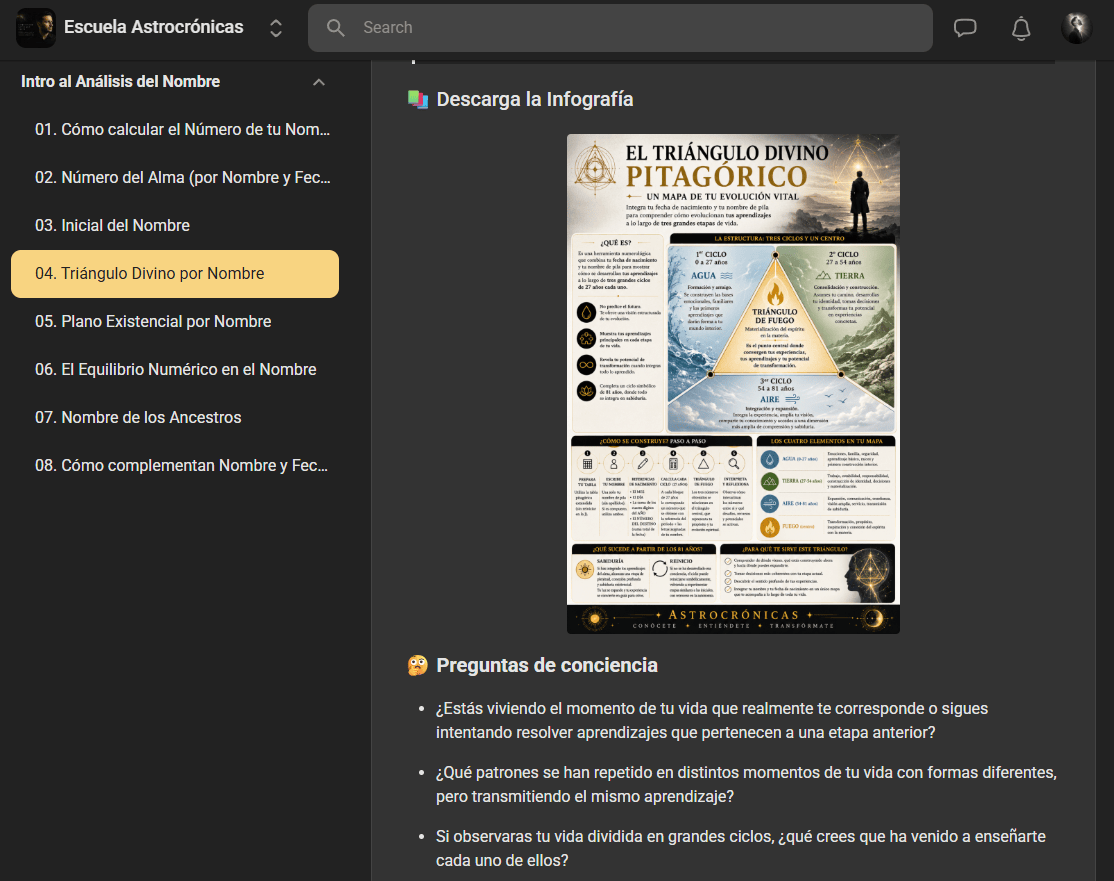Click the thinking face emoji
Image resolution: width=1114 pixels, height=881 pixels.
(x=418, y=666)
